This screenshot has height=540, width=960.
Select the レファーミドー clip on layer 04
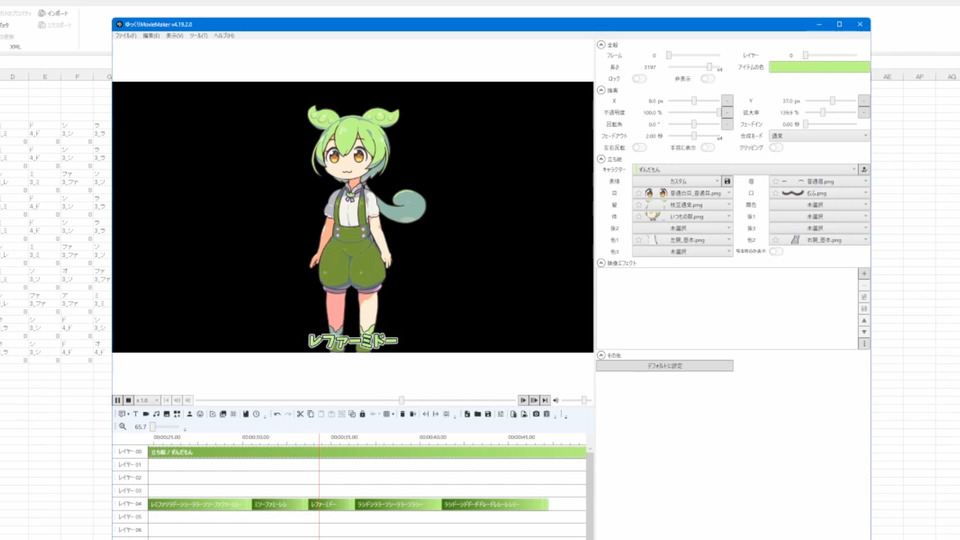point(329,504)
